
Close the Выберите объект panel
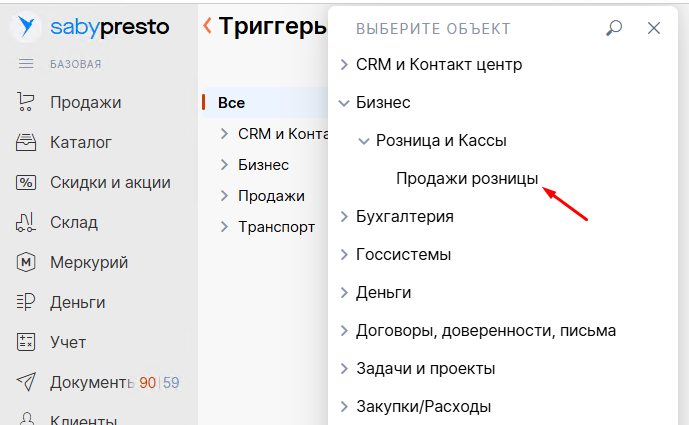click(x=654, y=29)
